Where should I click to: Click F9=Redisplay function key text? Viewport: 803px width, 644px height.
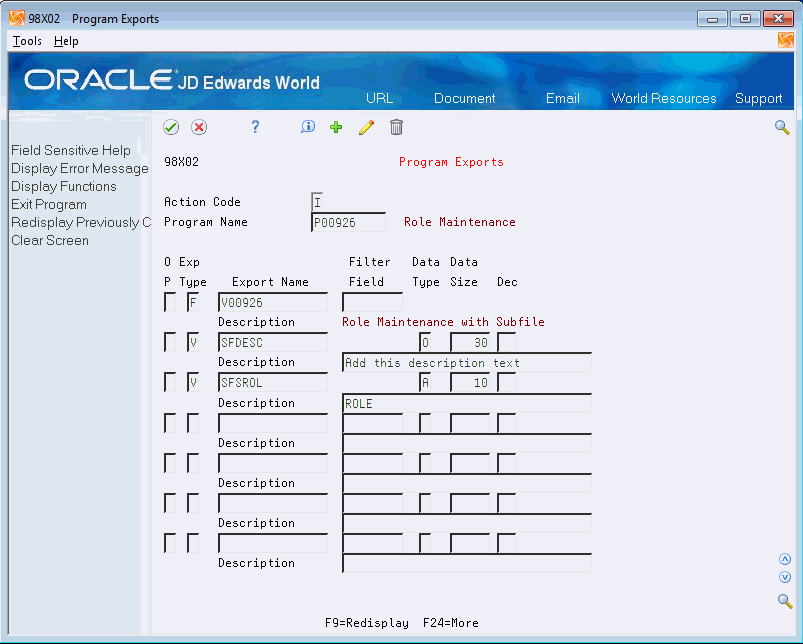point(367,622)
